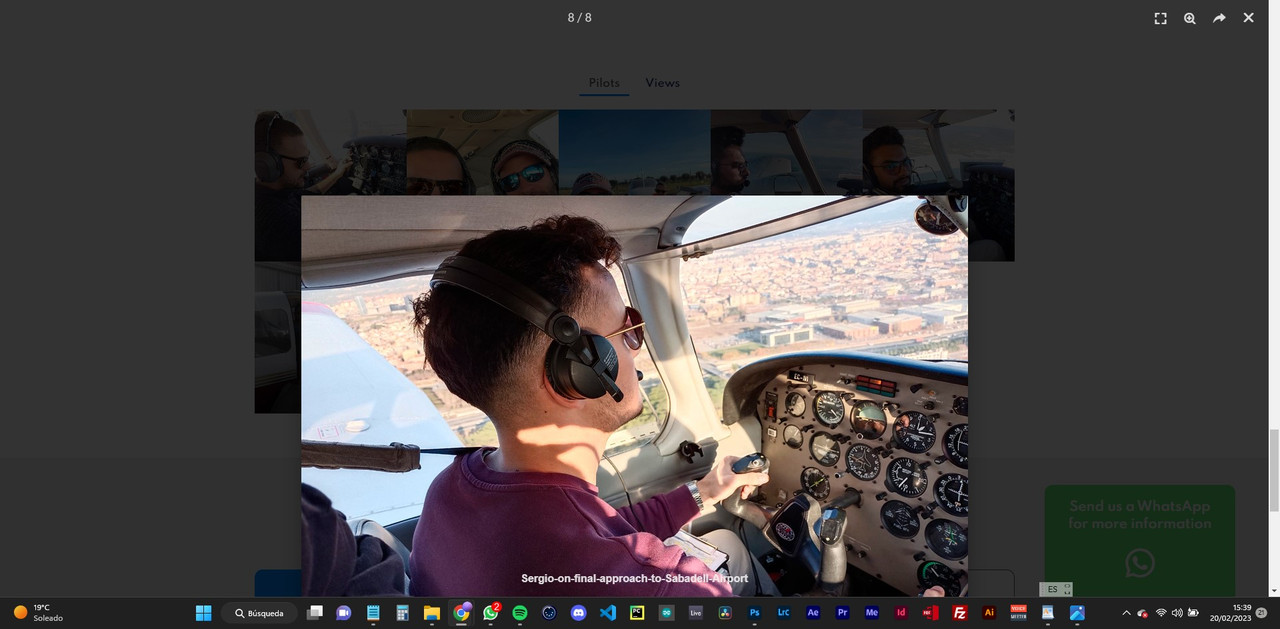Launch InDesign from the taskbar
The height and width of the screenshot is (629, 1280).
click(x=901, y=613)
